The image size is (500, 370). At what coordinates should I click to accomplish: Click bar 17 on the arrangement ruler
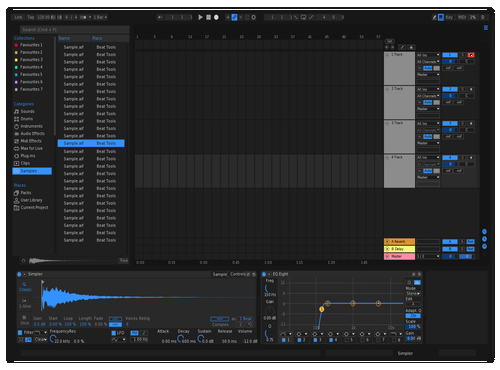(207, 37)
